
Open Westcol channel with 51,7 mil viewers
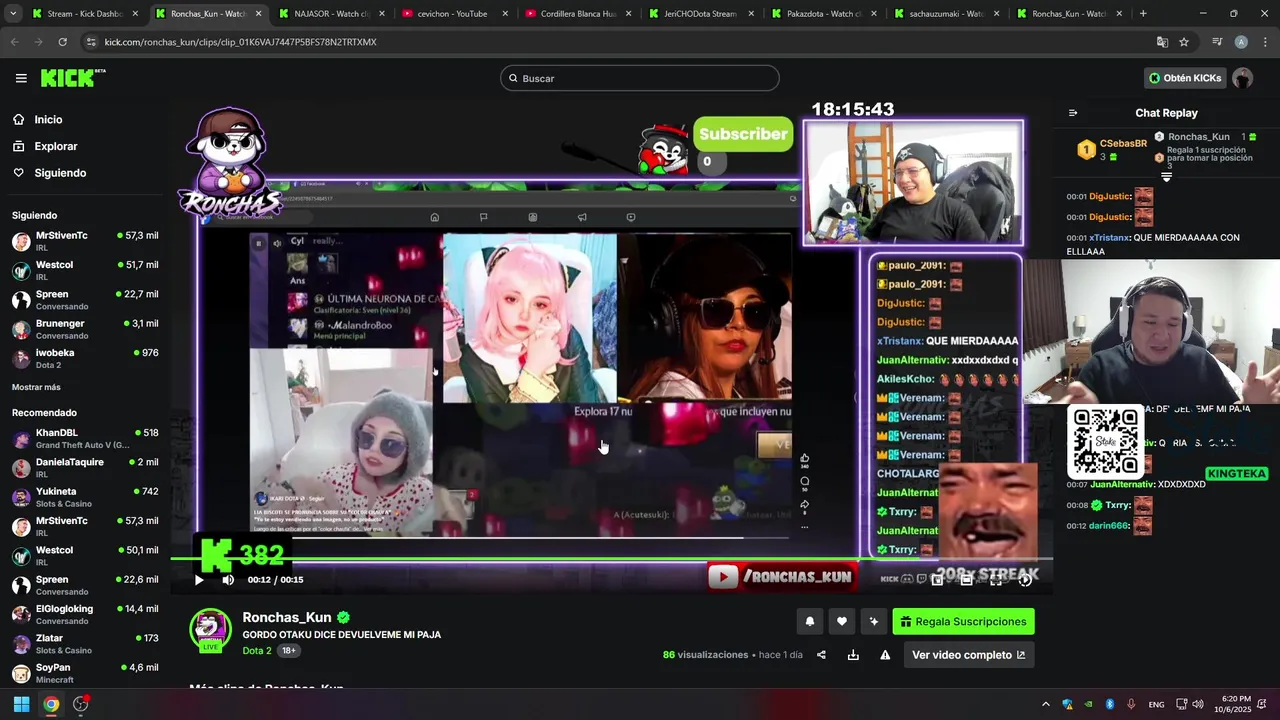(84, 270)
